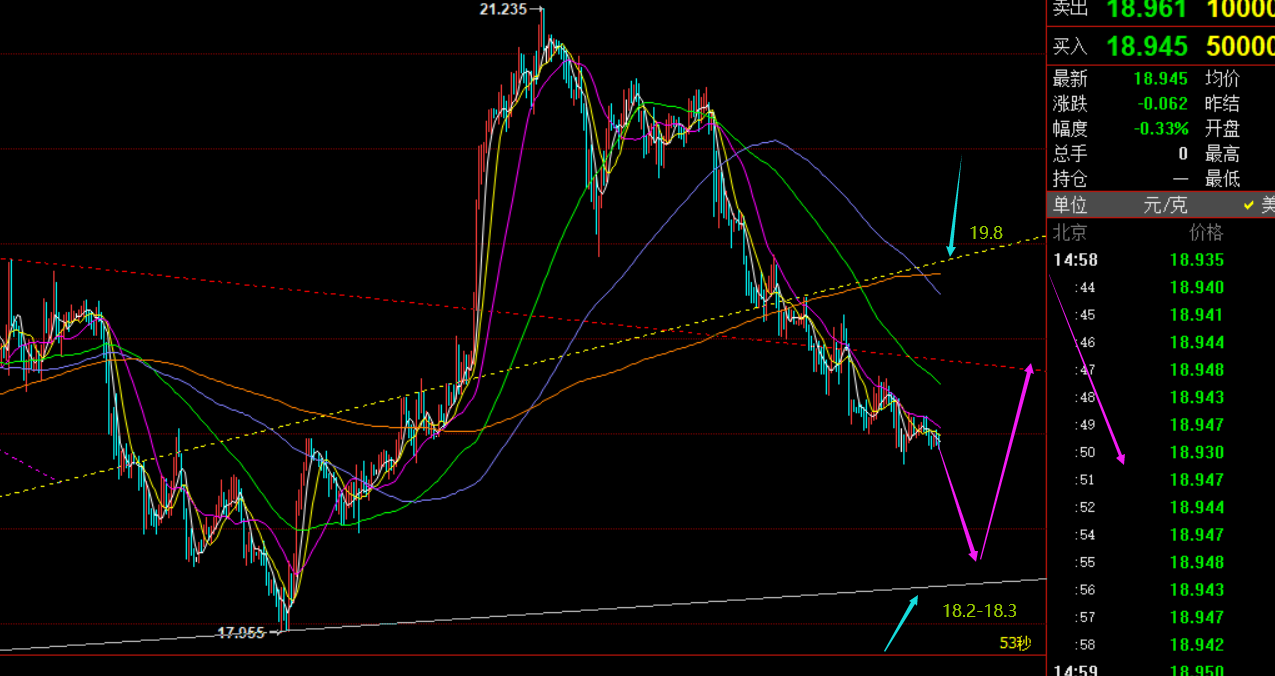Image resolution: width=1275 pixels, height=676 pixels.
Task: Select the 涨跌 change value -0.062
Action: point(1161,104)
